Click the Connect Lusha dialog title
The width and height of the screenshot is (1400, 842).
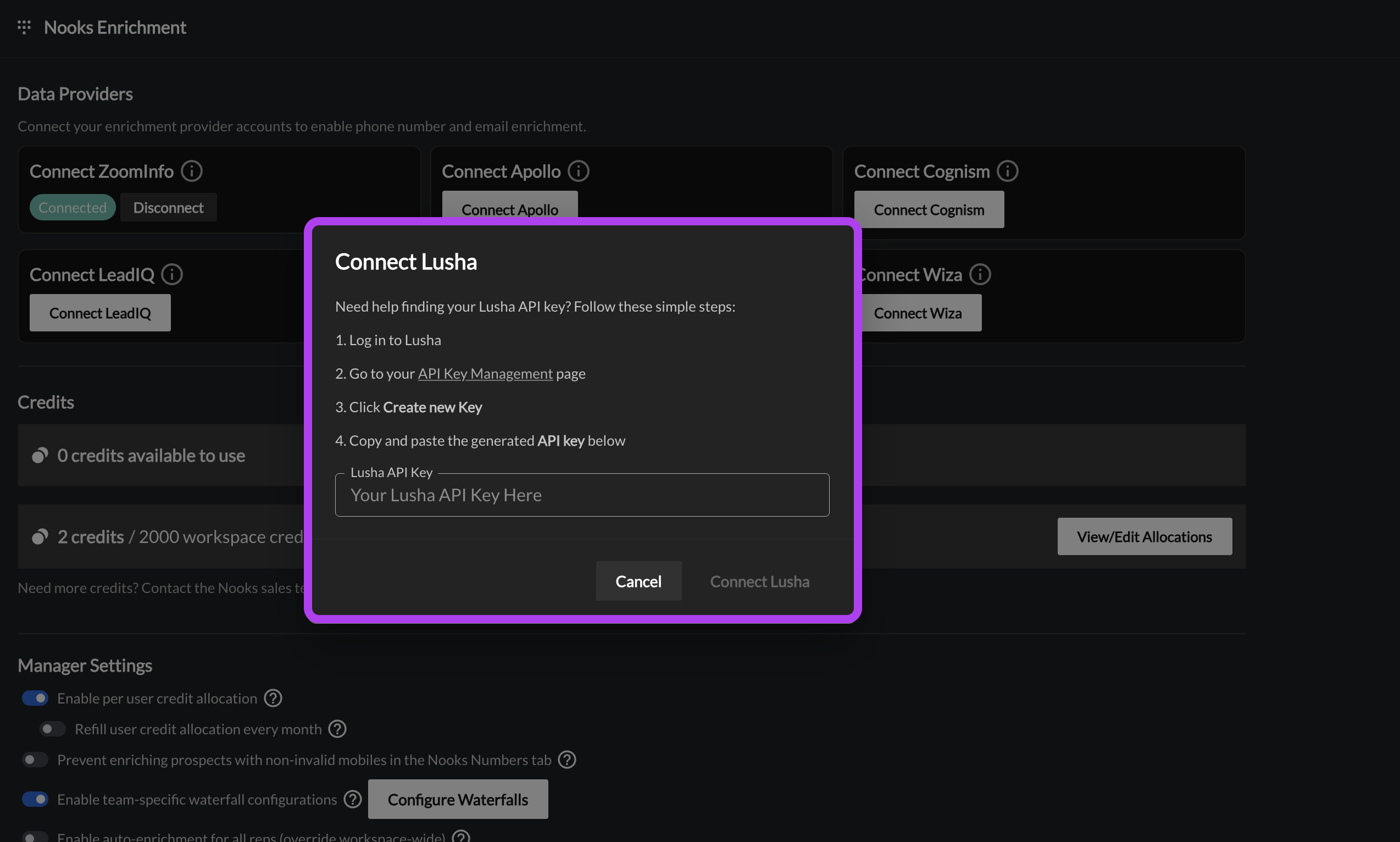coord(406,262)
